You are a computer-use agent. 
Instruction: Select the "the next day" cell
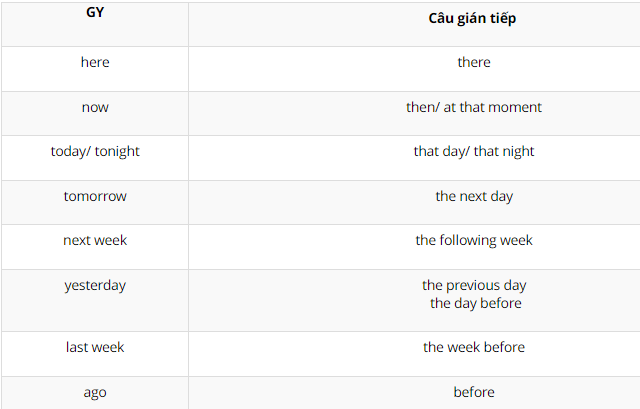[473, 196]
